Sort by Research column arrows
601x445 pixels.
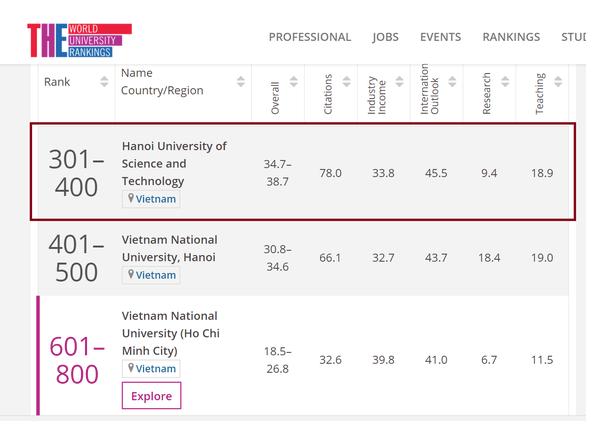pyautogui.click(x=503, y=82)
